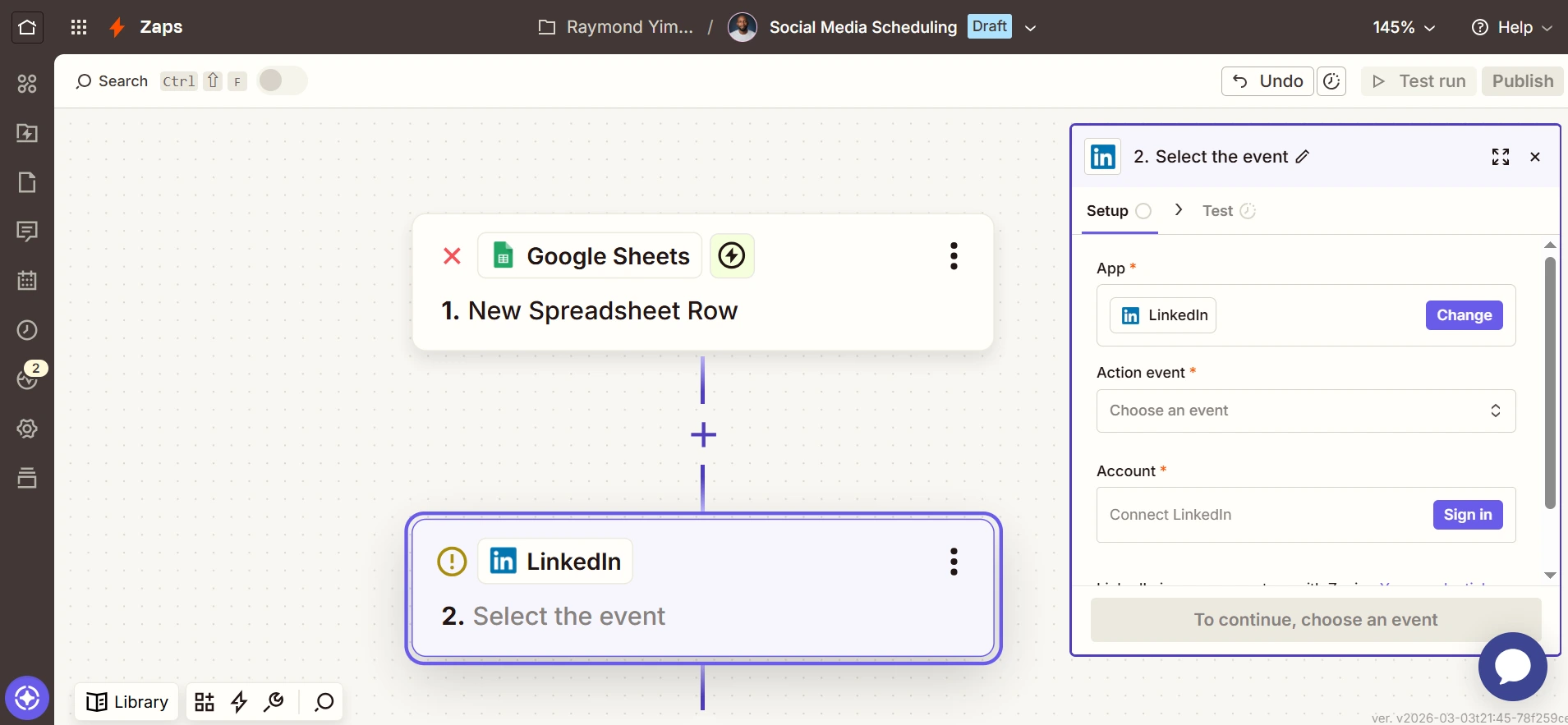Image resolution: width=1568 pixels, height=725 pixels.
Task: Open the 145% zoom level dropdown
Action: (x=1404, y=27)
